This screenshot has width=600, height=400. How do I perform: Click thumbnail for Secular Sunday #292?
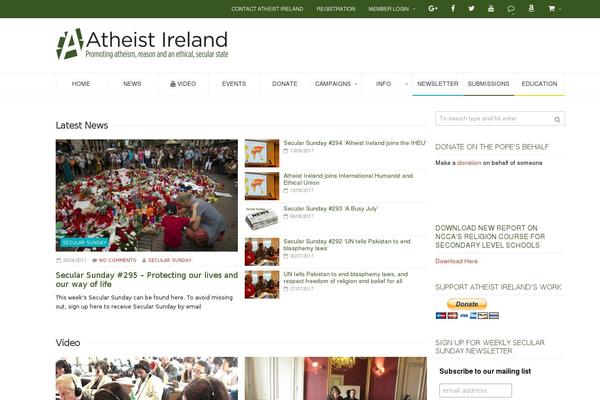click(262, 252)
